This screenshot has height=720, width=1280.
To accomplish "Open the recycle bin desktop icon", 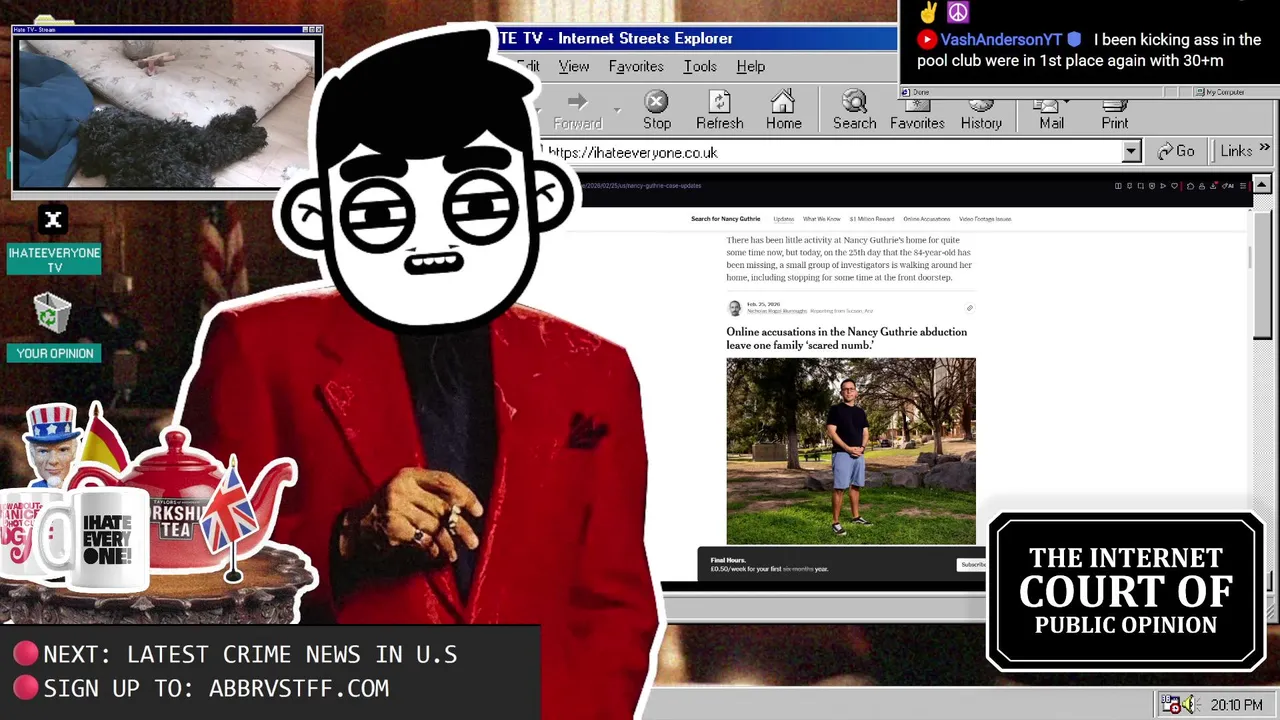I will tap(52, 314).
